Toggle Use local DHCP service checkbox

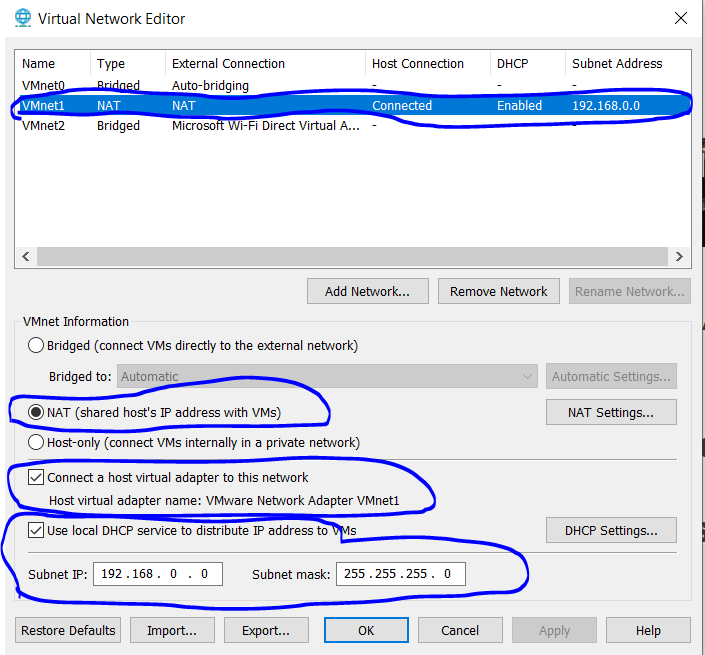click(x=36, y=530)
